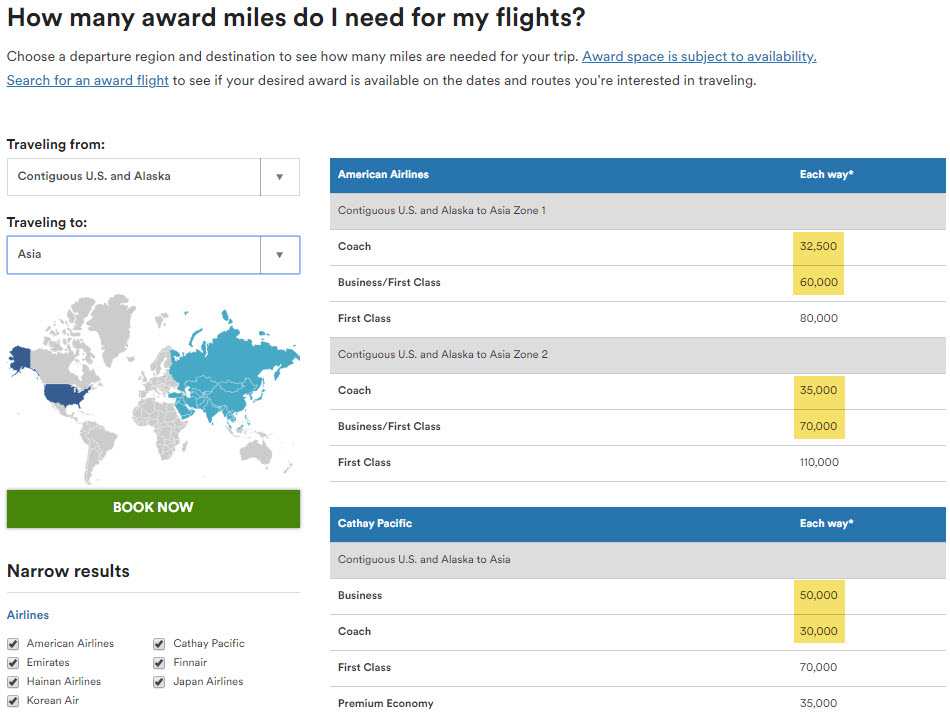Click 35,000 Coach miles for Asia Zone 2

819,390
